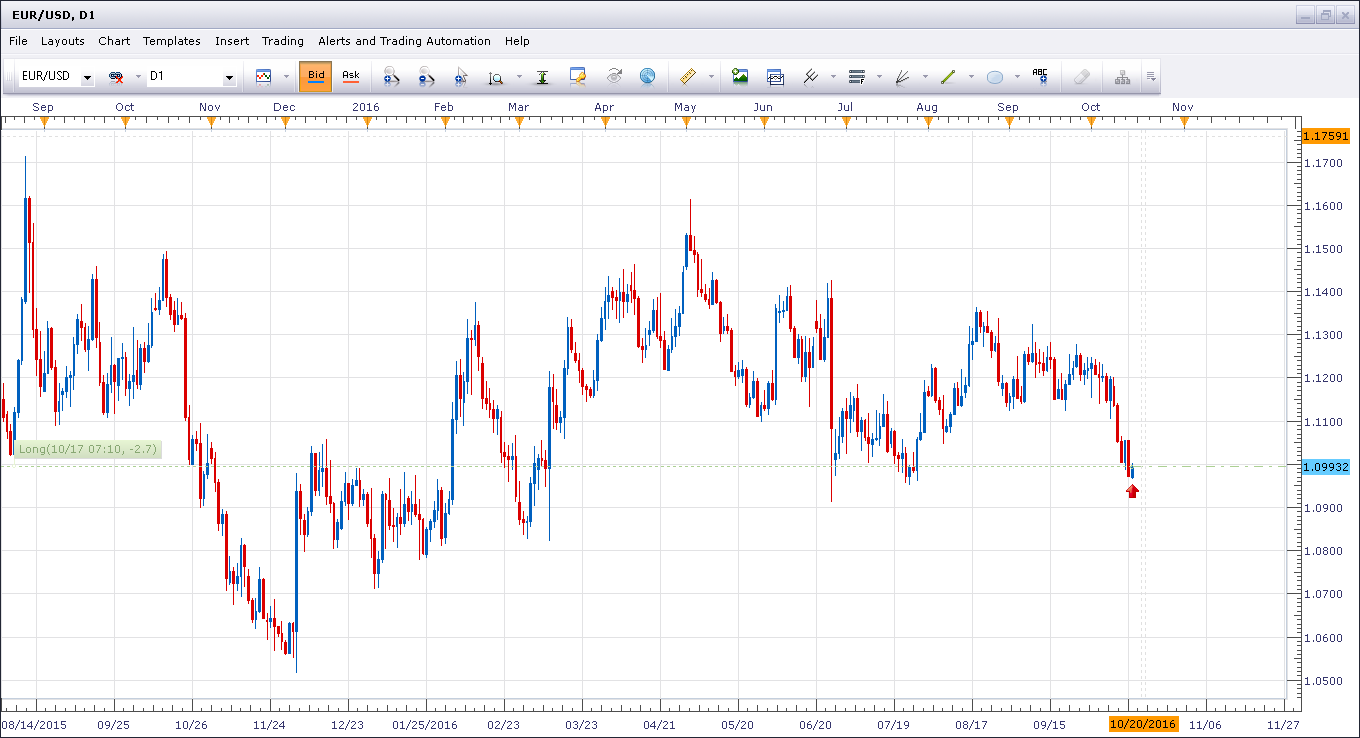Click the globe icon in toolbar
1360x738 pixels.
coord(647,76)
